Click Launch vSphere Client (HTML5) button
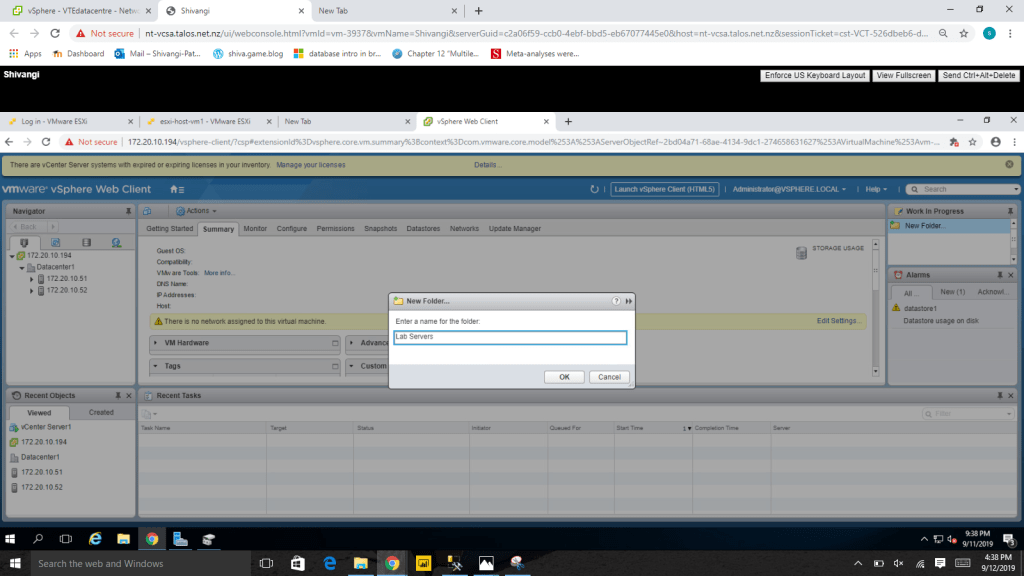This screenshot has width=1024, height=576. (665, 189)
